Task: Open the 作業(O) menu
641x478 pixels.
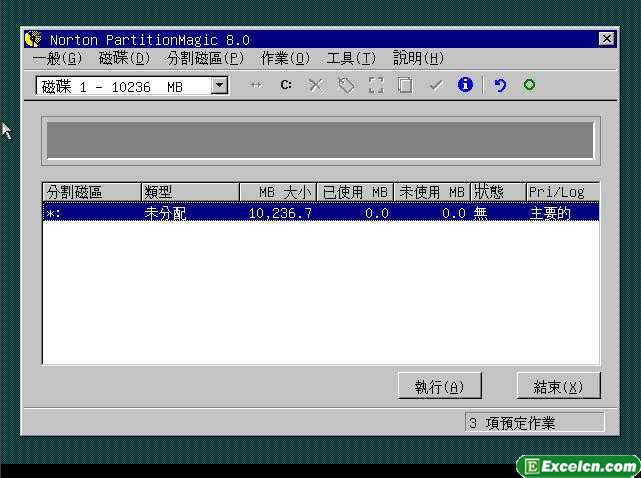Action: (x=285, y=59)
